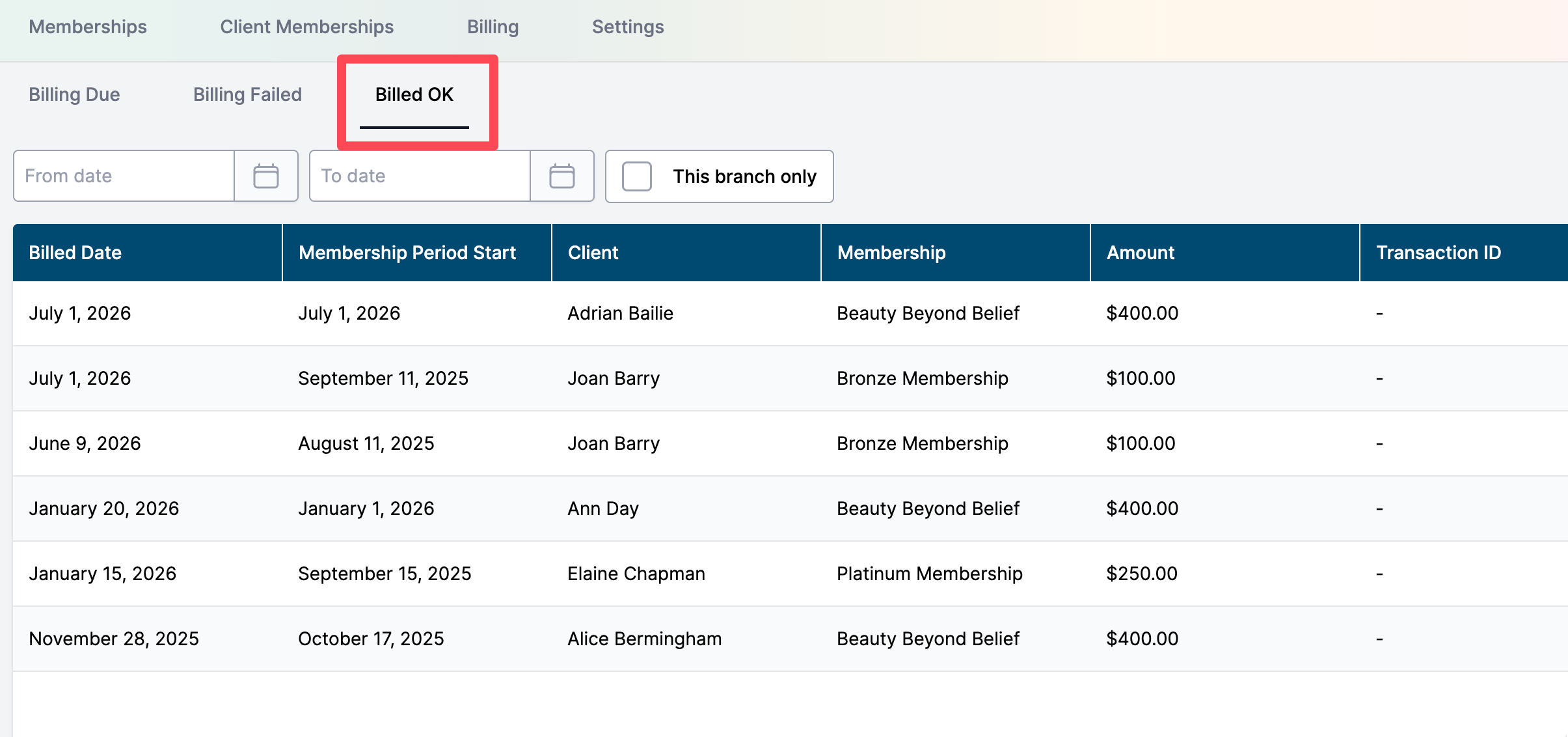Select $400.00 in Adrian Bailie's row

pos(1142,313)
